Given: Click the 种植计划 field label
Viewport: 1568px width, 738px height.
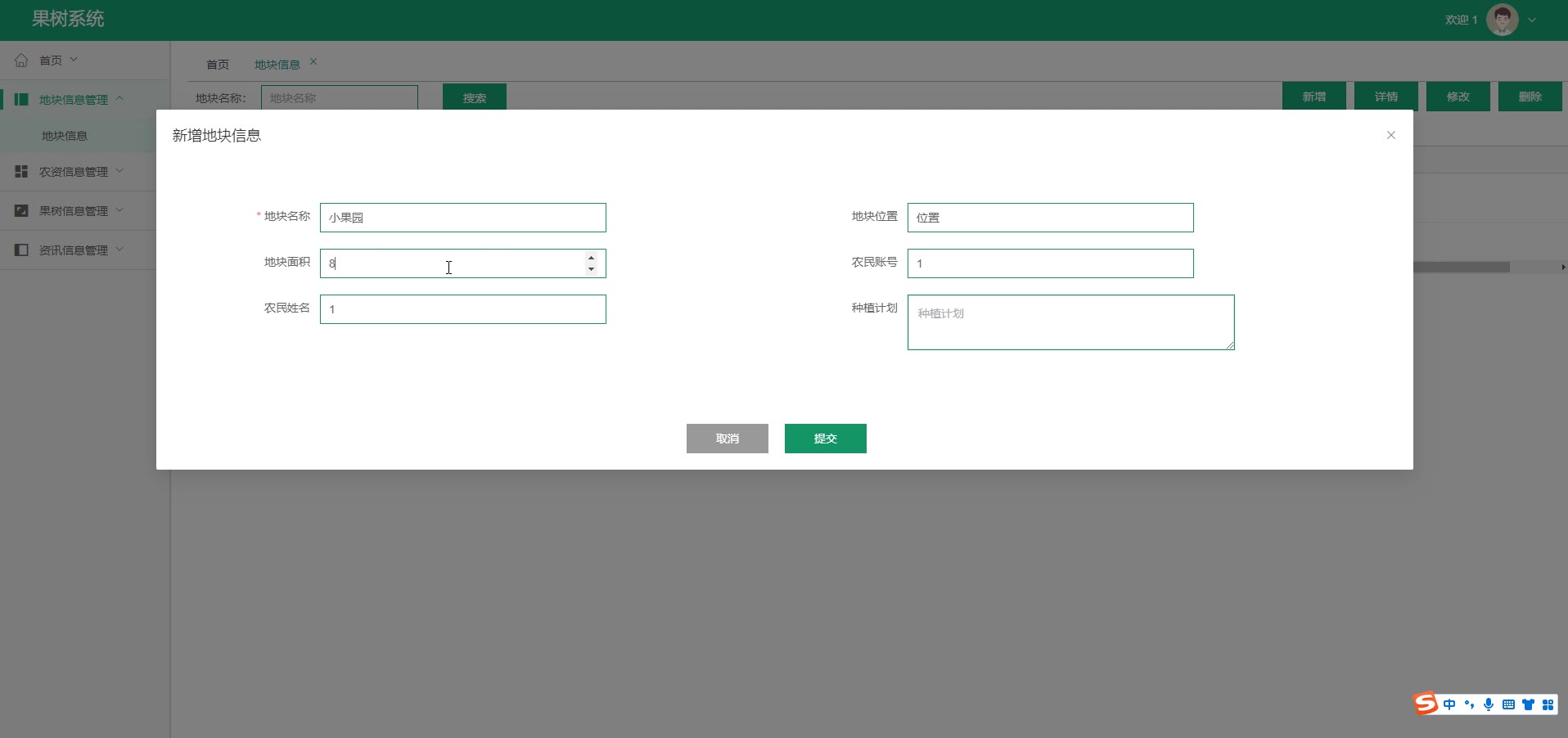Looking at the screenshot, I should (x=875, y=308).
